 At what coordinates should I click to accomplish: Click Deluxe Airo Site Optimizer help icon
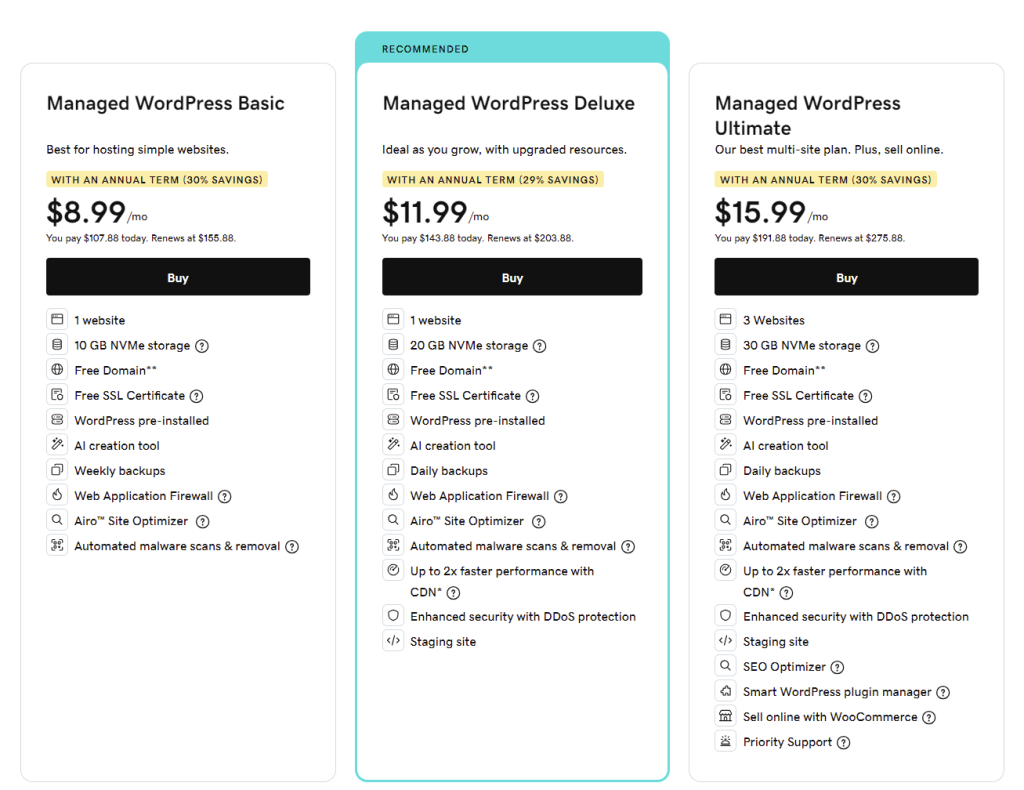click(x=539, y=522)
